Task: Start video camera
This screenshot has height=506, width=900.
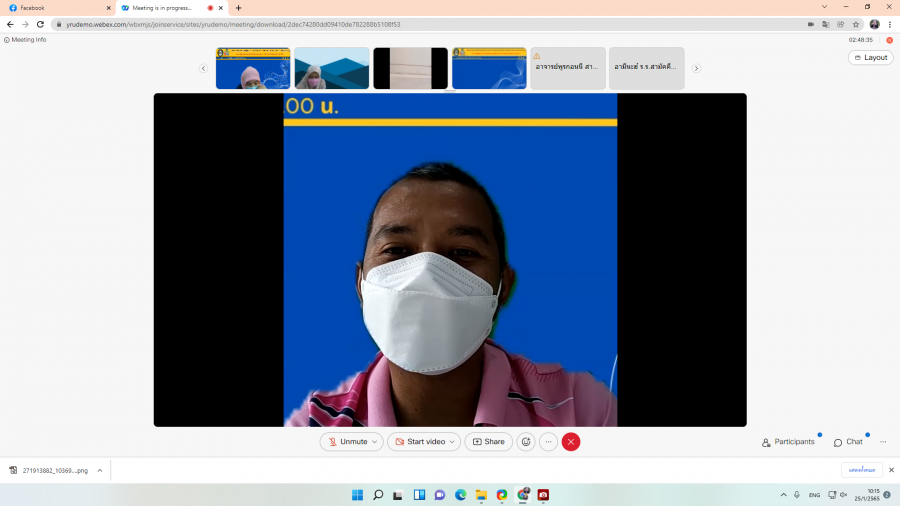Action: (x=419, y=442)
